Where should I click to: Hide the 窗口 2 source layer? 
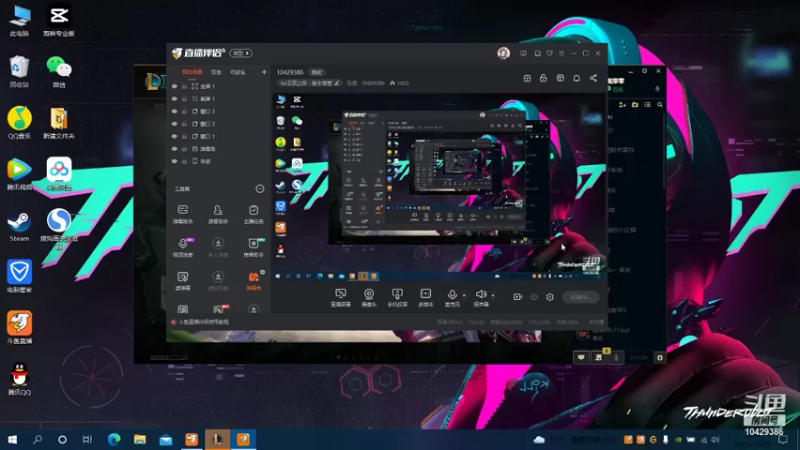point(174,124)
